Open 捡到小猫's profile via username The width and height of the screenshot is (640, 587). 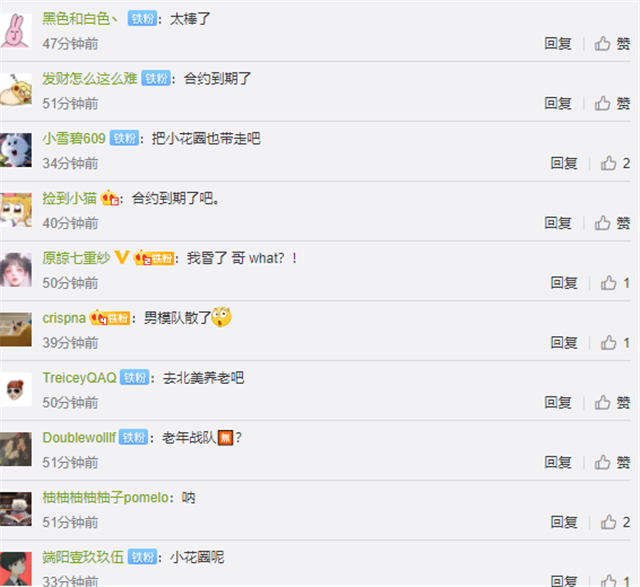[70, 198]
